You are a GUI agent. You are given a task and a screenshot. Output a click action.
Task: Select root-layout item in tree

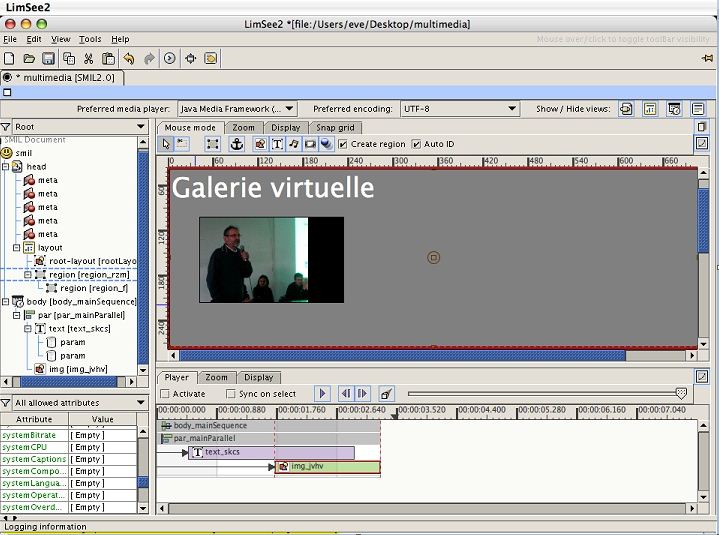pos(87,261)
